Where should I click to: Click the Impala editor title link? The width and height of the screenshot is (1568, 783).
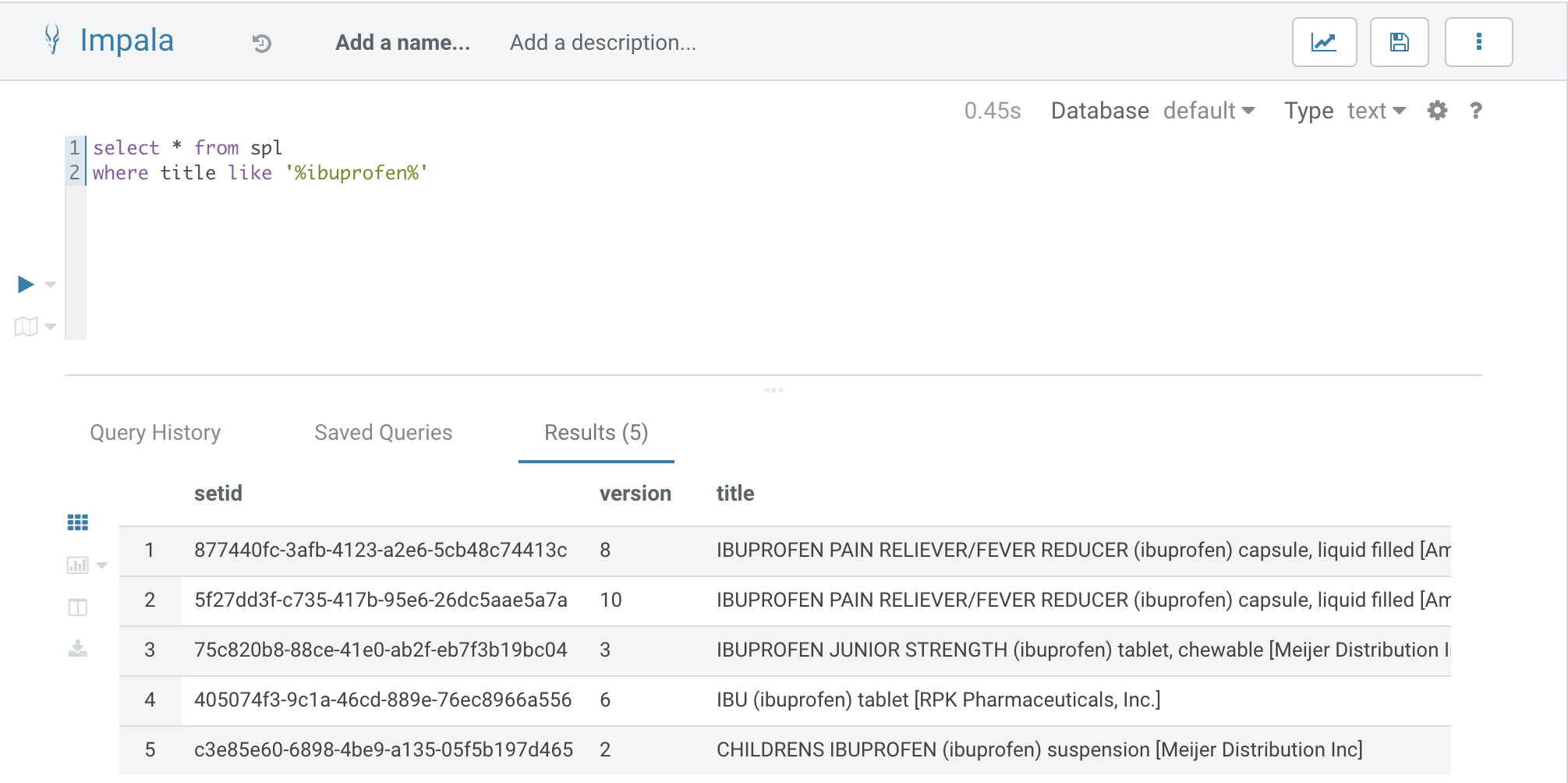(126, 41)
